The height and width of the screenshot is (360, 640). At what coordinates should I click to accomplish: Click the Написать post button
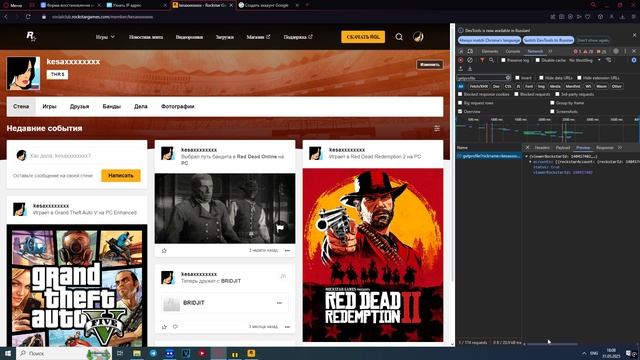pyautogui.click(x=121, y=175)
